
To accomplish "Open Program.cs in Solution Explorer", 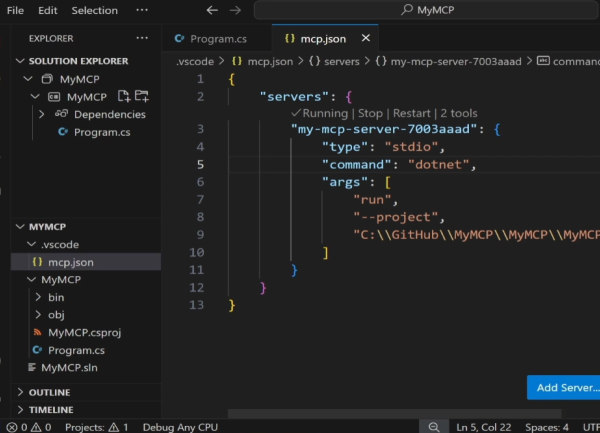I will pyautogui.click(x=102, y=132).
